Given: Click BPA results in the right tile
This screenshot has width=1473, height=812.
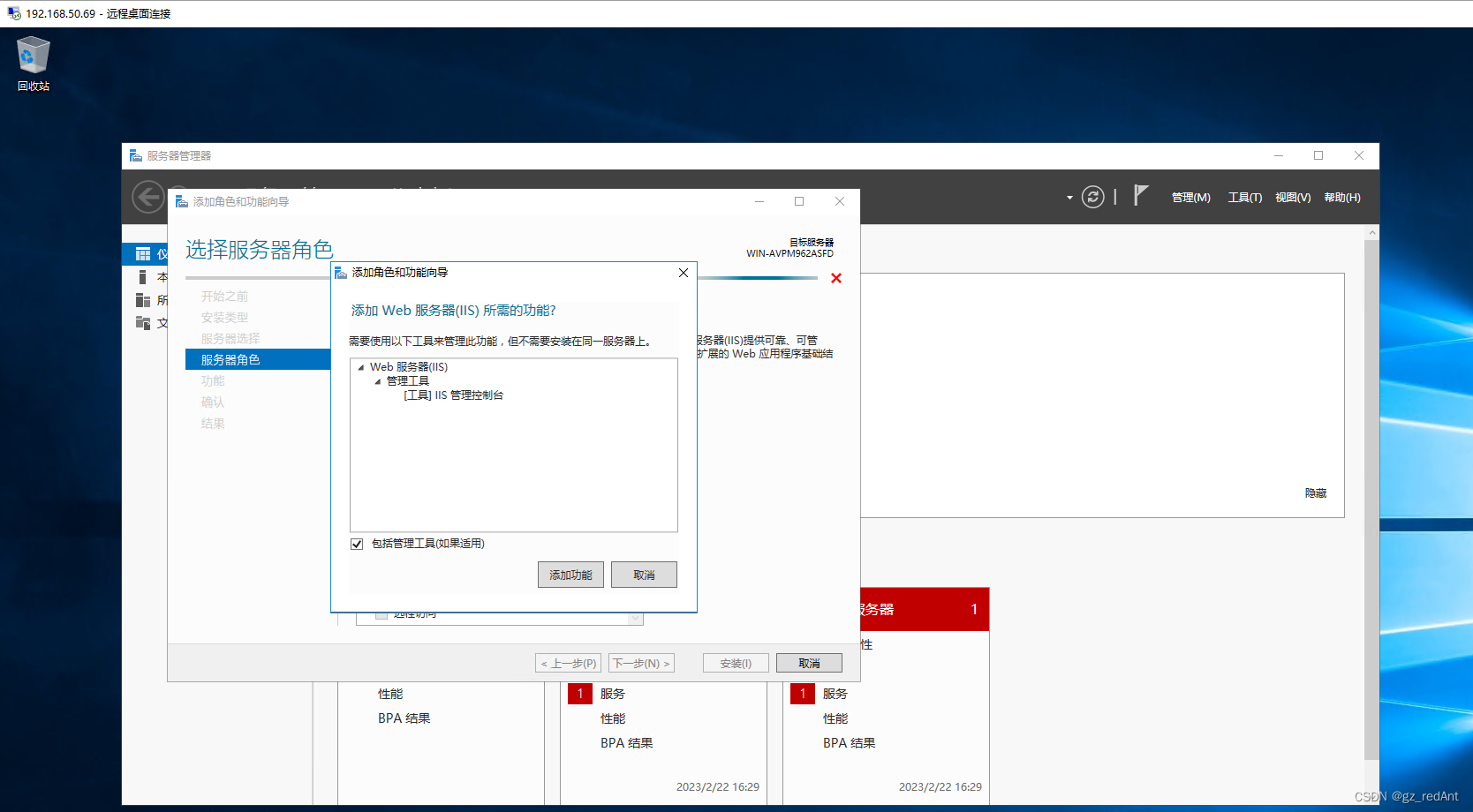Looking at the screenshot, I should tap(850, 743).
